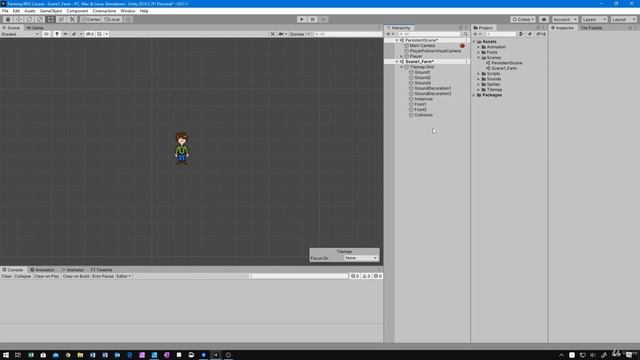Expand the Animation folder

pyautogui.click(x=478, y=47)
